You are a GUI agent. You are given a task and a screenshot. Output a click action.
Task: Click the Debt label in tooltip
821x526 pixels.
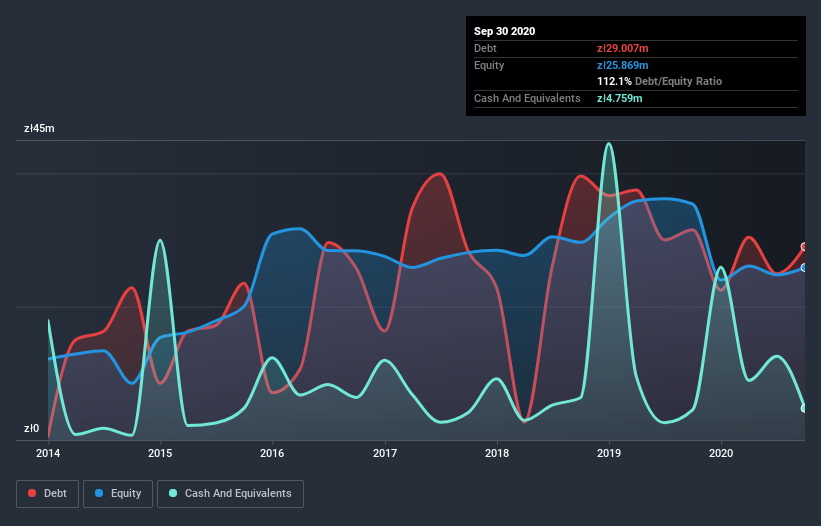pos(485,48)
